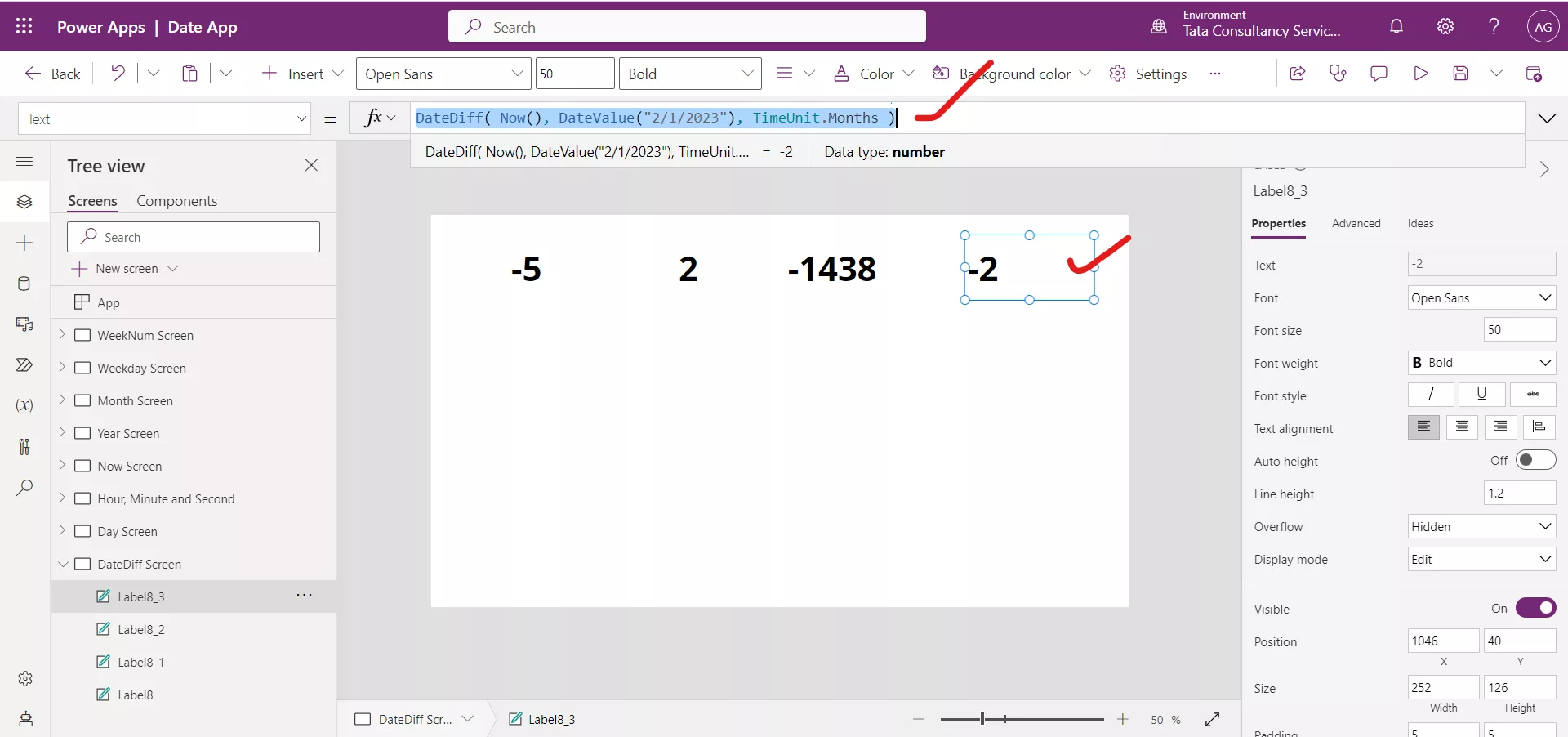Open the Advanced properties tab

(1356, 223)
